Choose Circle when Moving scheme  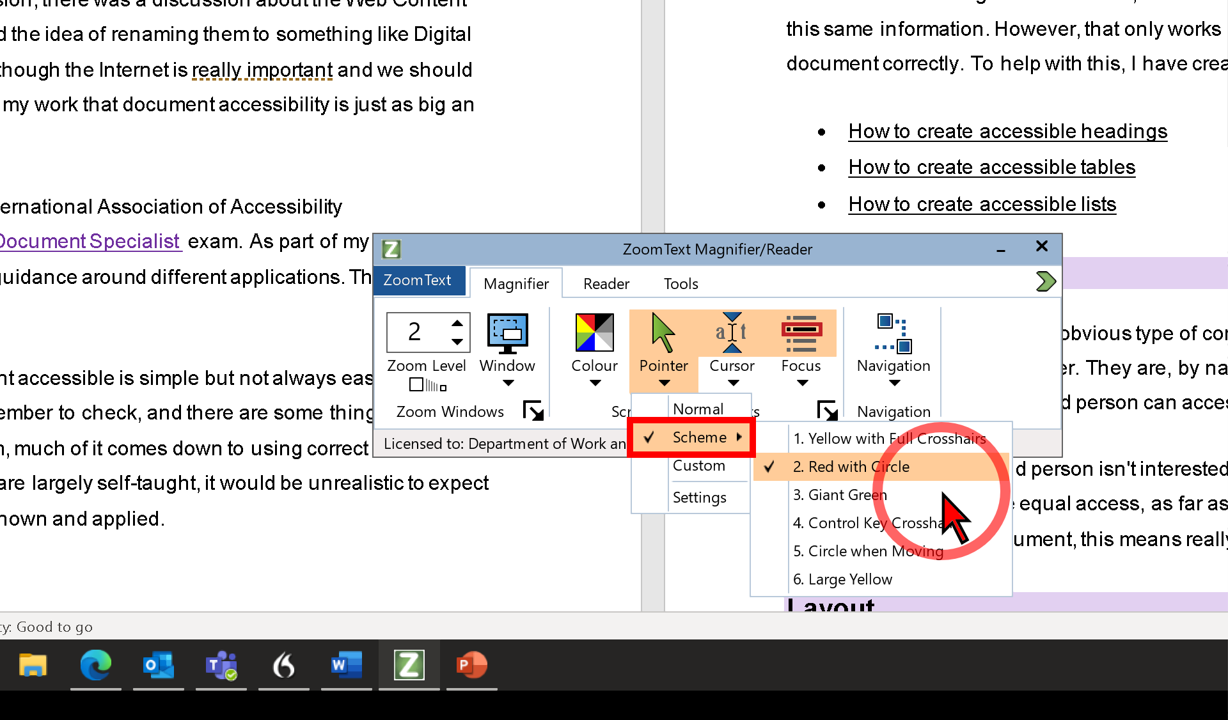881,550
